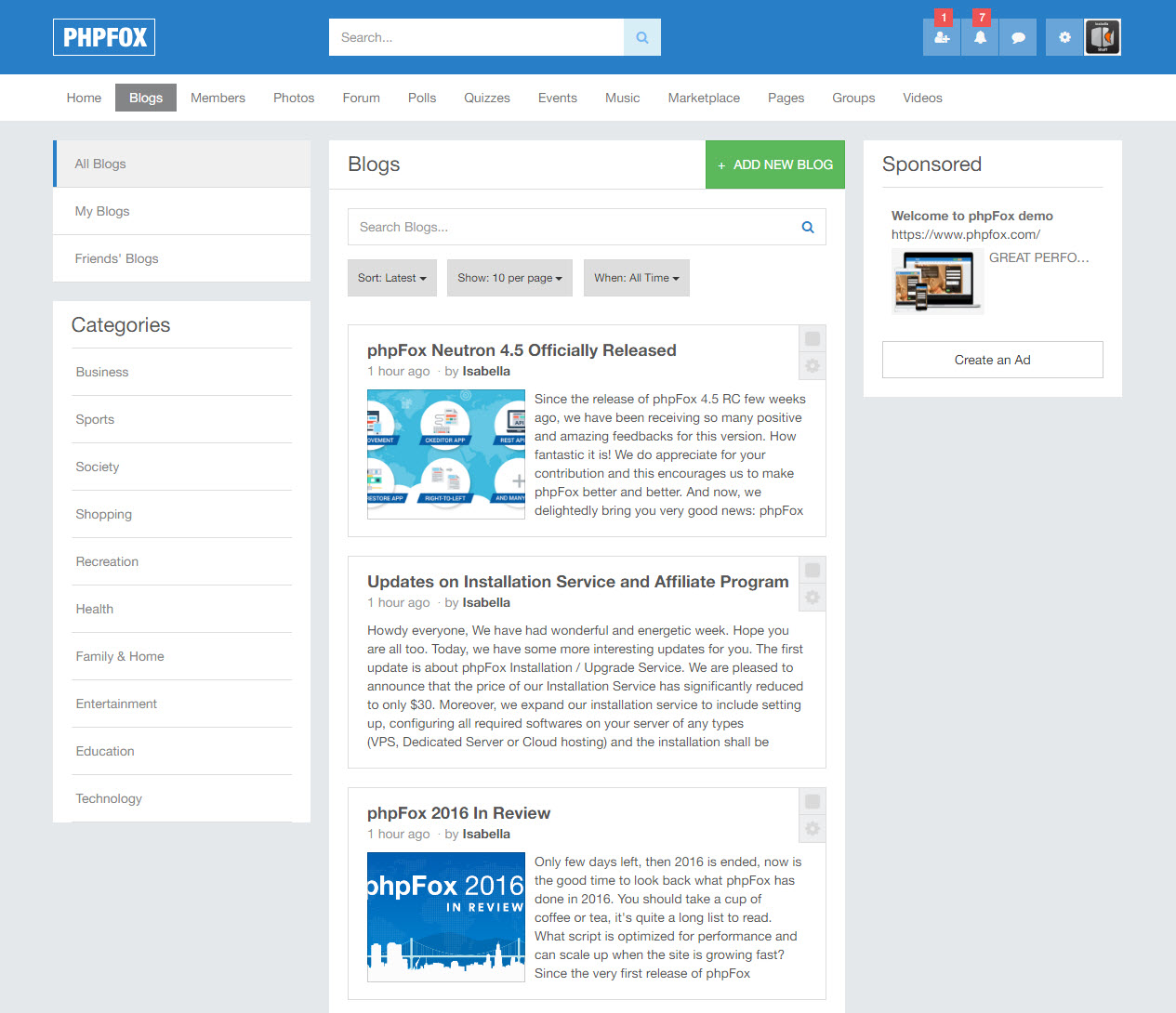Open the Show: 10 per page dropdown
The image size is (1176, 1013).
pos(509,277)
